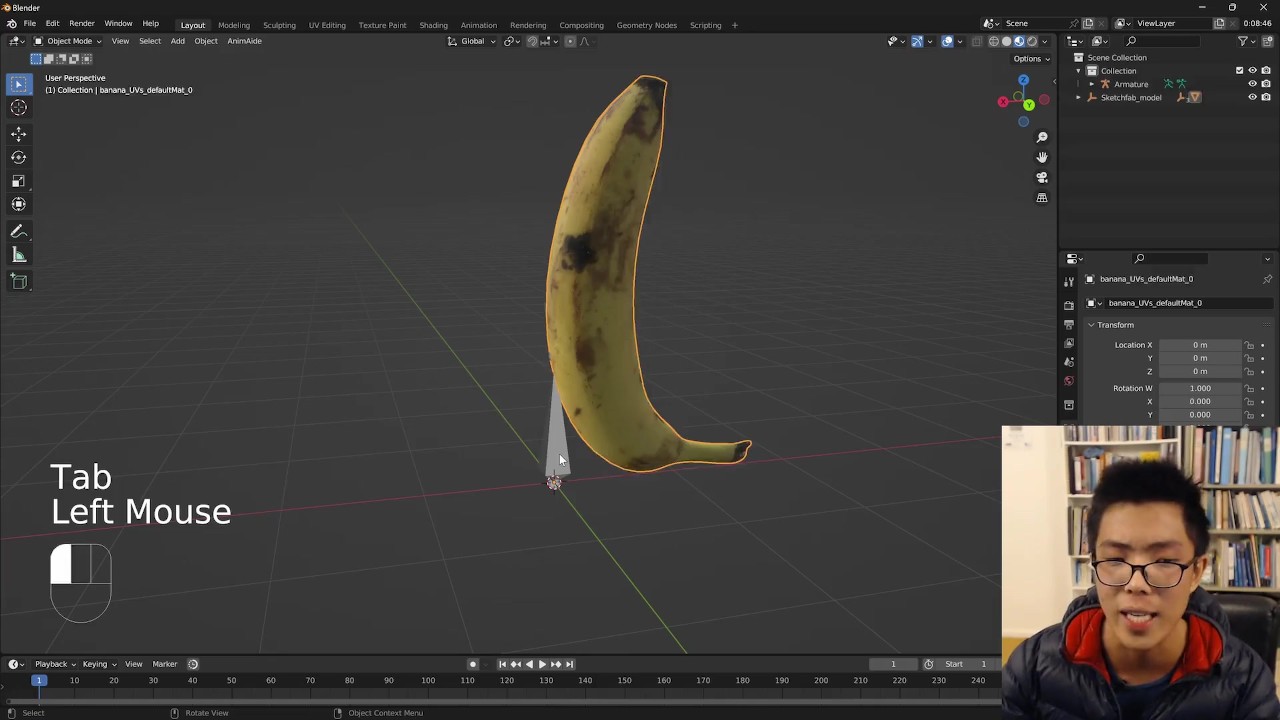
Task: Switch to the Sculpting workspace tab
Action: tap(279, 25)
